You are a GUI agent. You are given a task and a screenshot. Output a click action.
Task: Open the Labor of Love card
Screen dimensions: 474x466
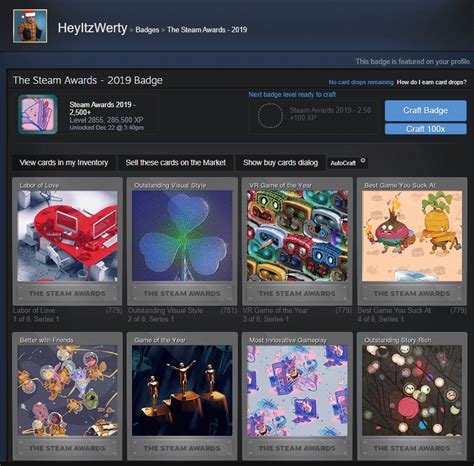pos(67,241)
